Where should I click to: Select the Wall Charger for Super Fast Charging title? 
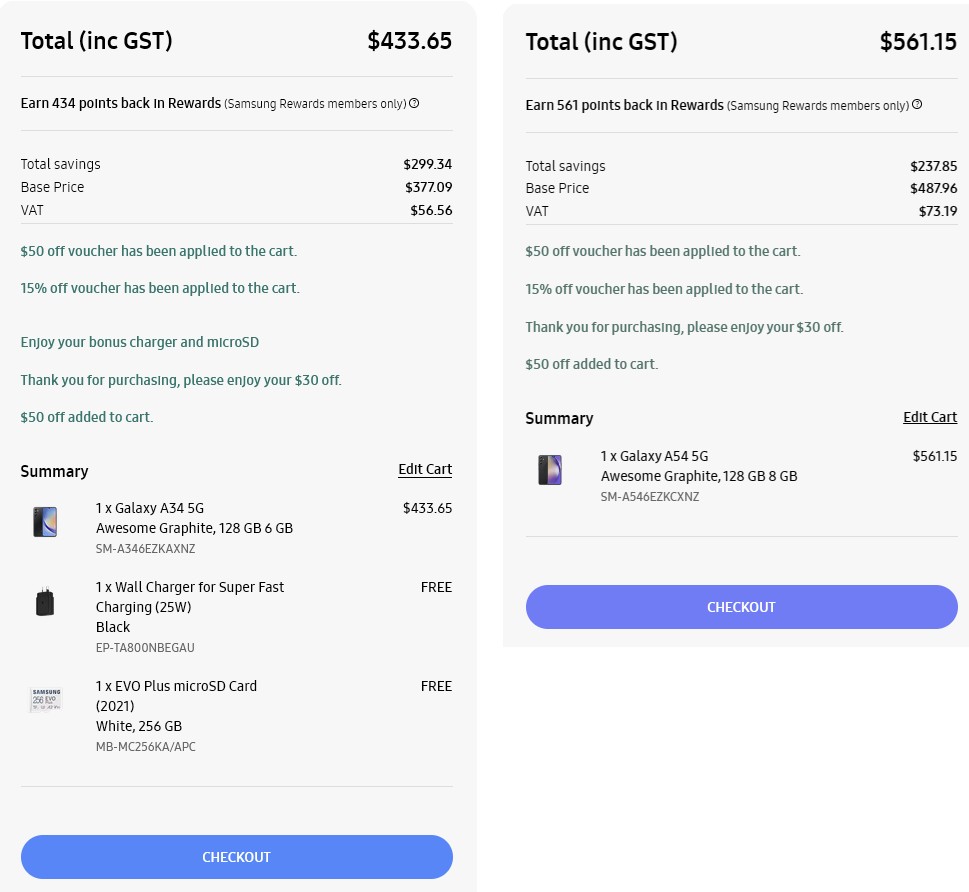click(x=190, y=597)
